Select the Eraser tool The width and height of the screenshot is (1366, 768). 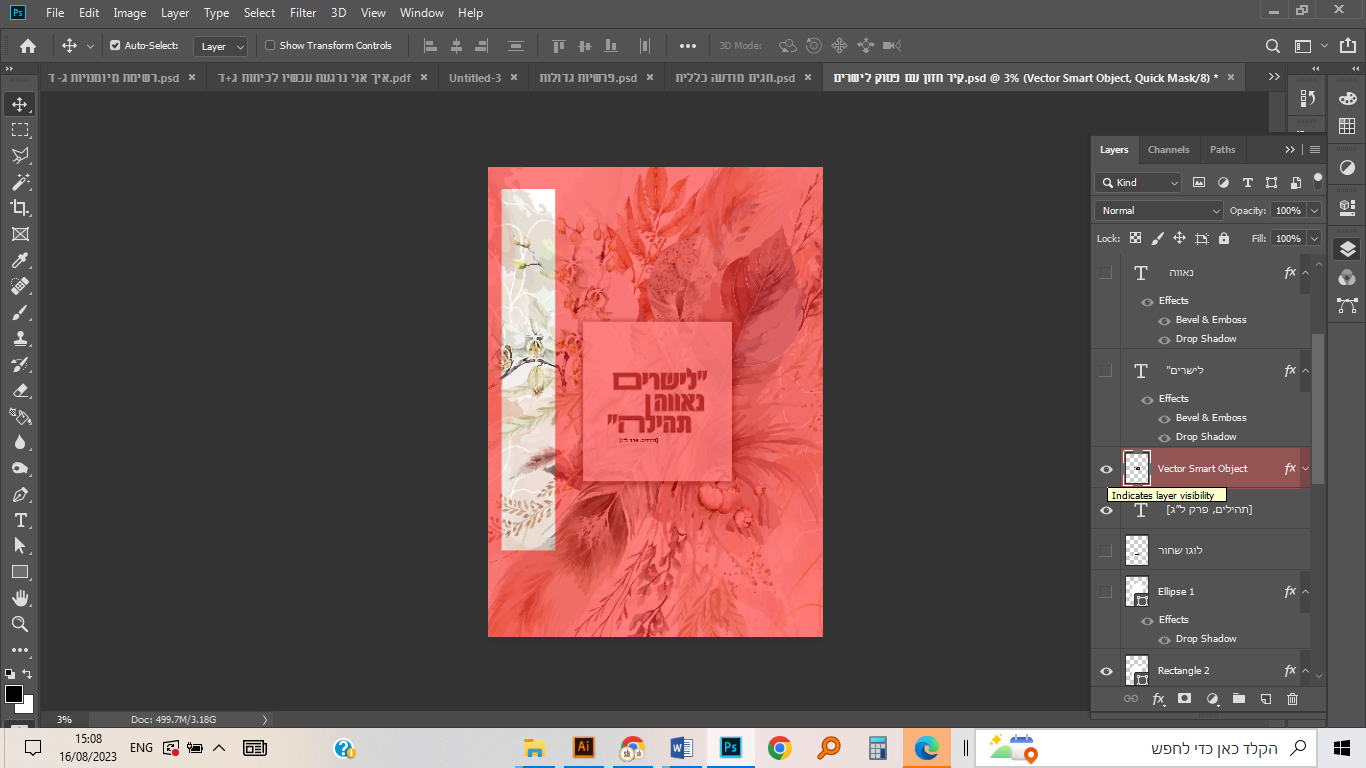[20, 390]
